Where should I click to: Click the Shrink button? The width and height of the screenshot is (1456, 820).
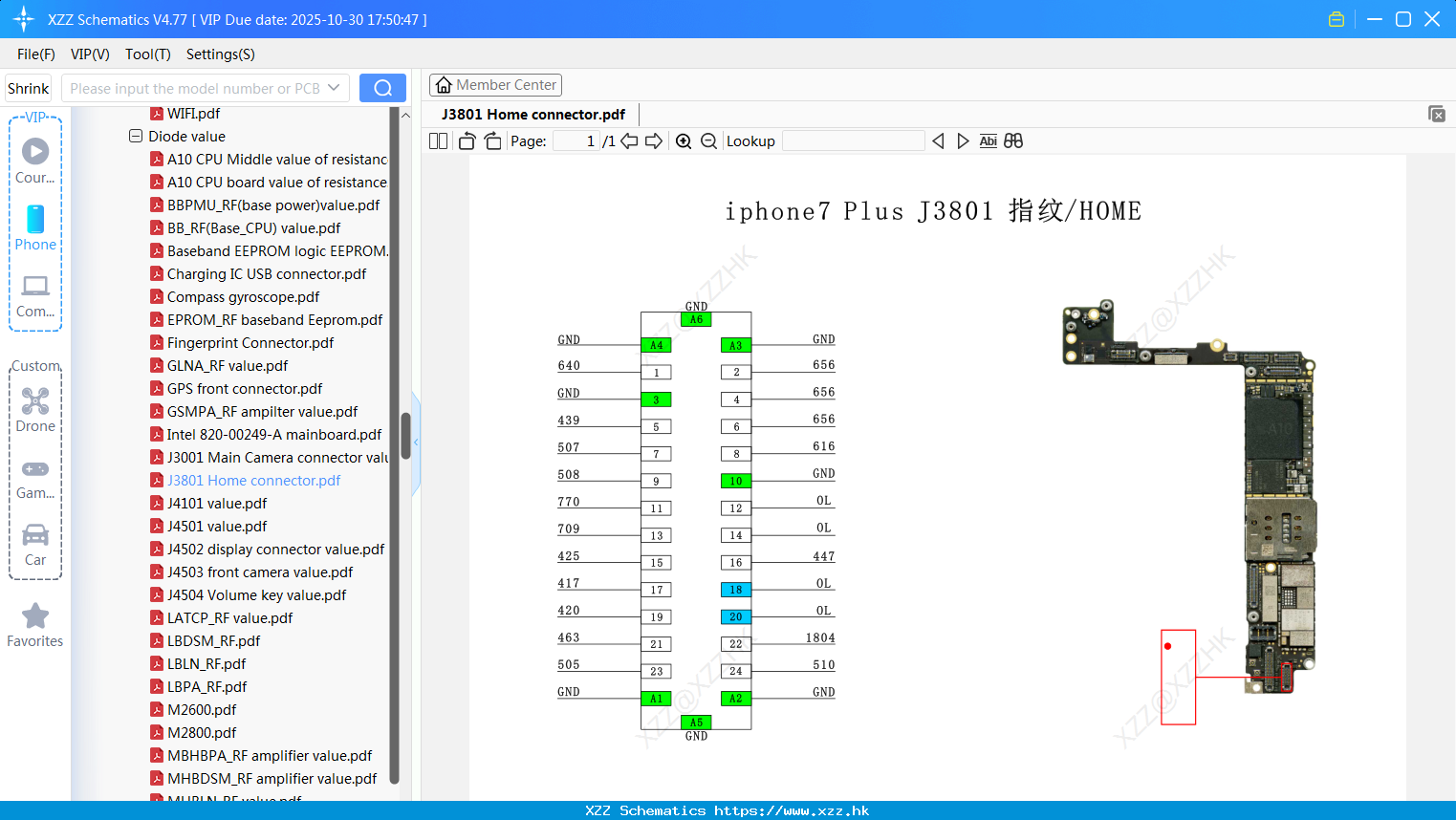(x=28, y=88)
